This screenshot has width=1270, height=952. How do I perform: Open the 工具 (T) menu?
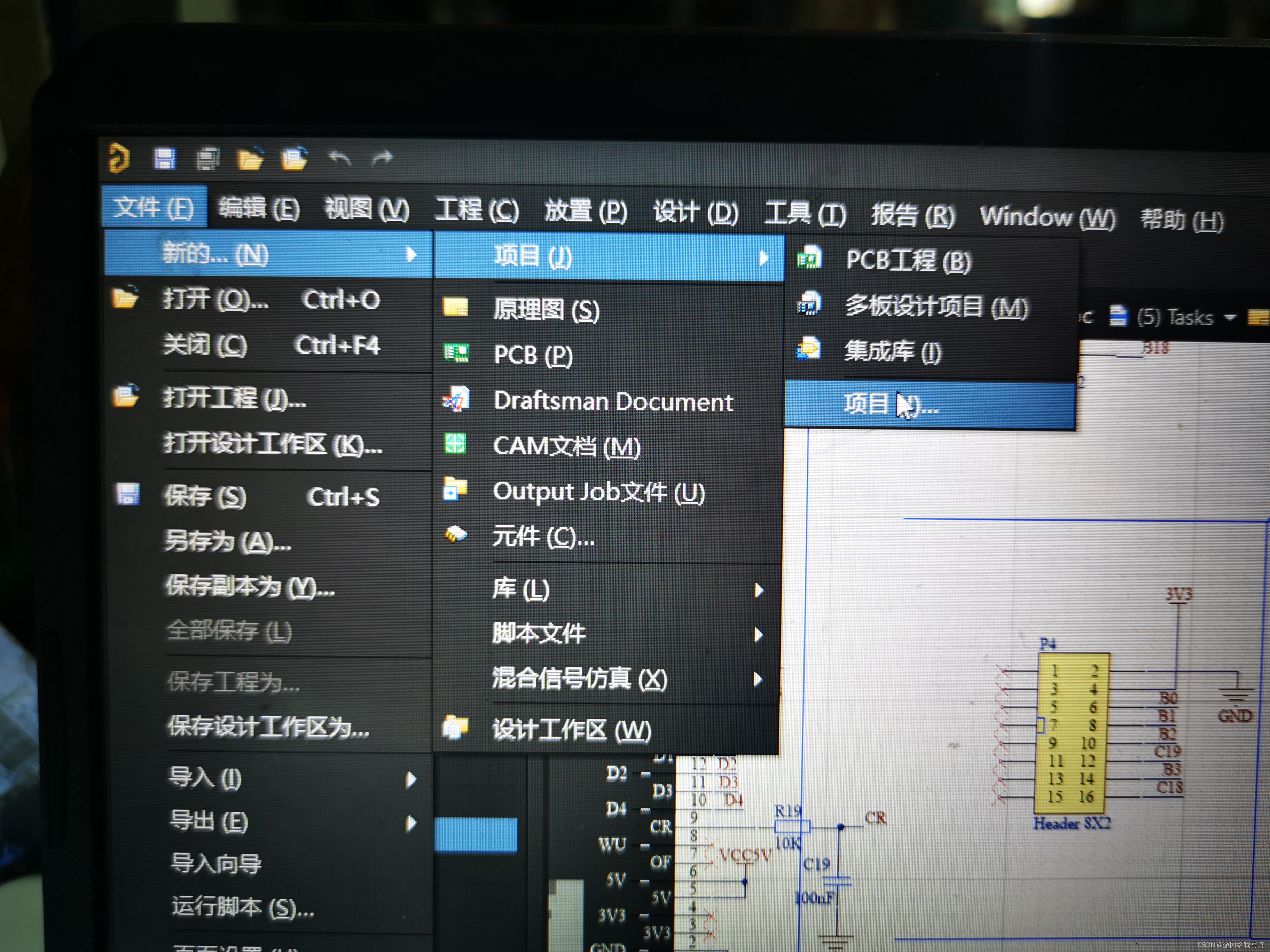(x=805, y=215)
